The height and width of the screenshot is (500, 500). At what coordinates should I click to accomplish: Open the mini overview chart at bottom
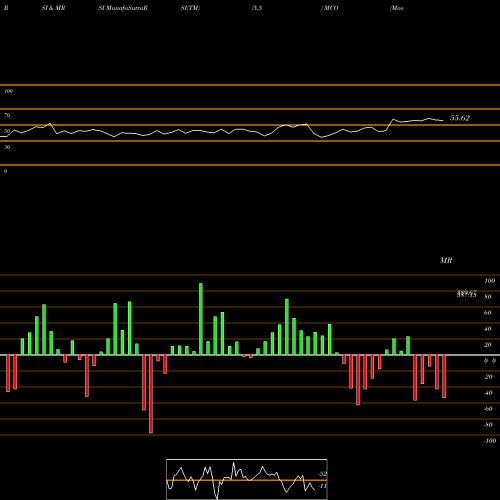click(x=247, y=479)
